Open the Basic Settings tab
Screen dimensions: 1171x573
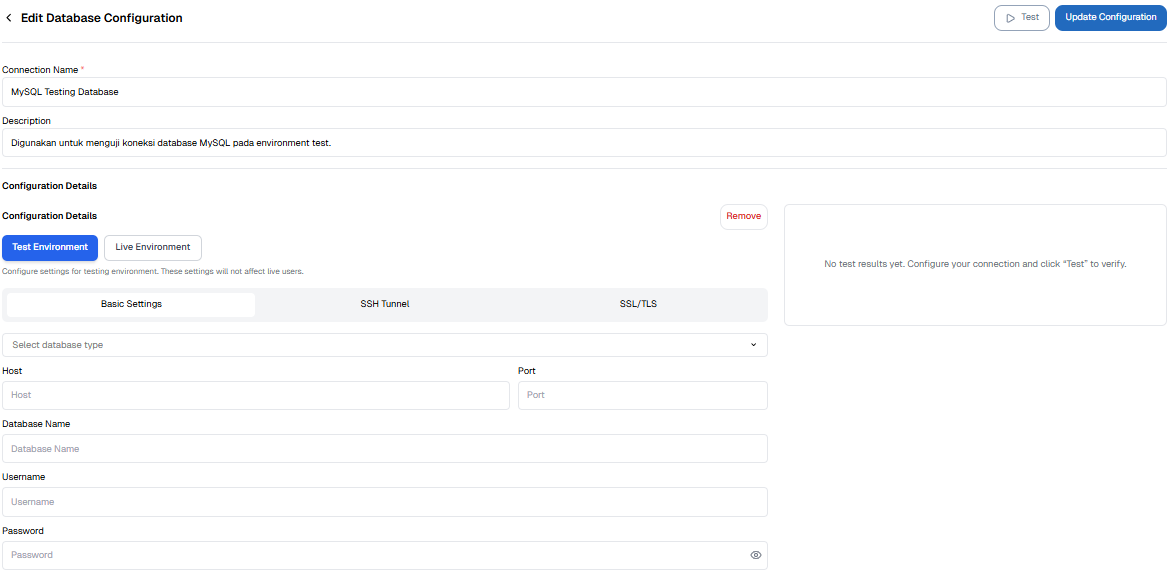point(131,305)
